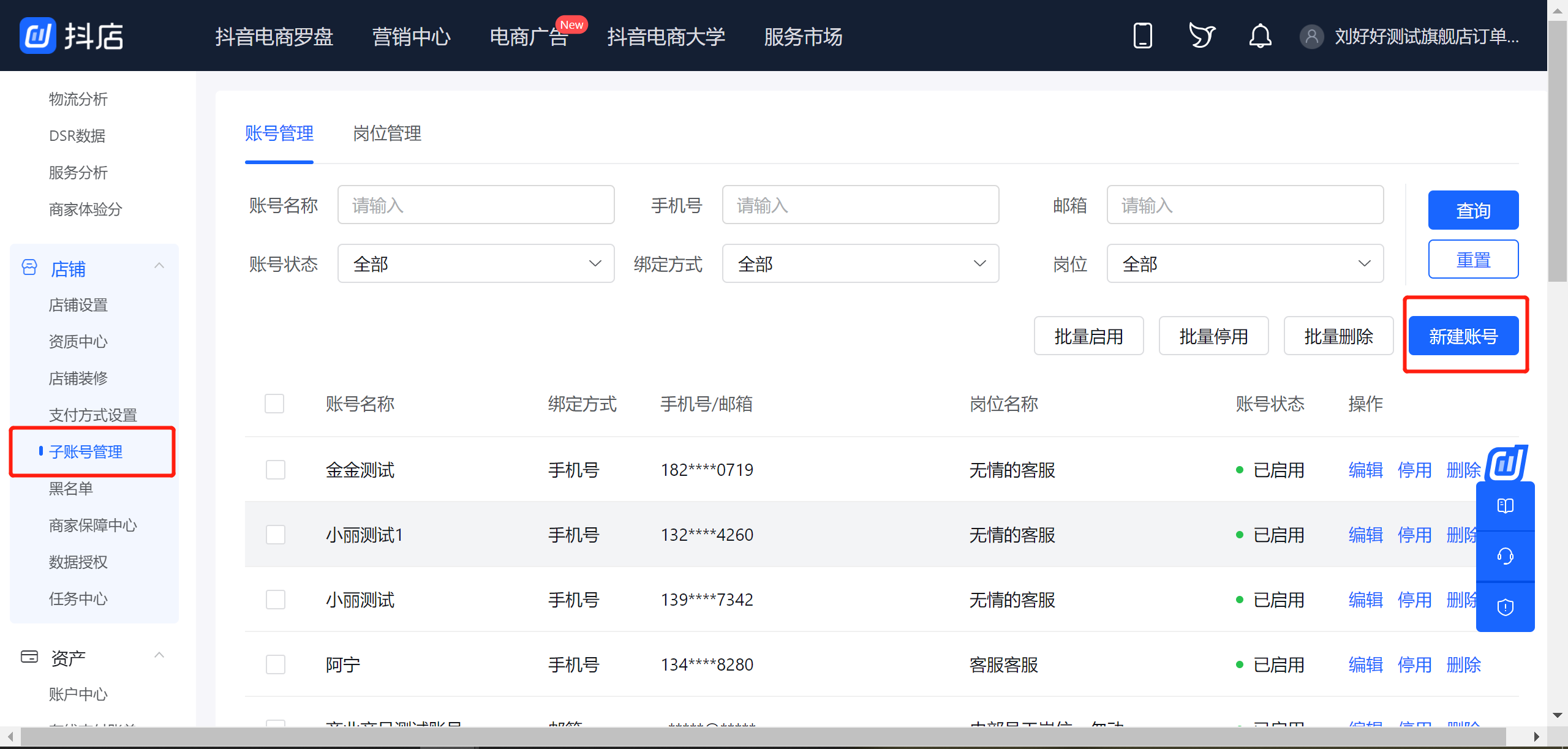1568x749 pixels.
Task: Check the box for 阿宁 row
Action: 276,664
